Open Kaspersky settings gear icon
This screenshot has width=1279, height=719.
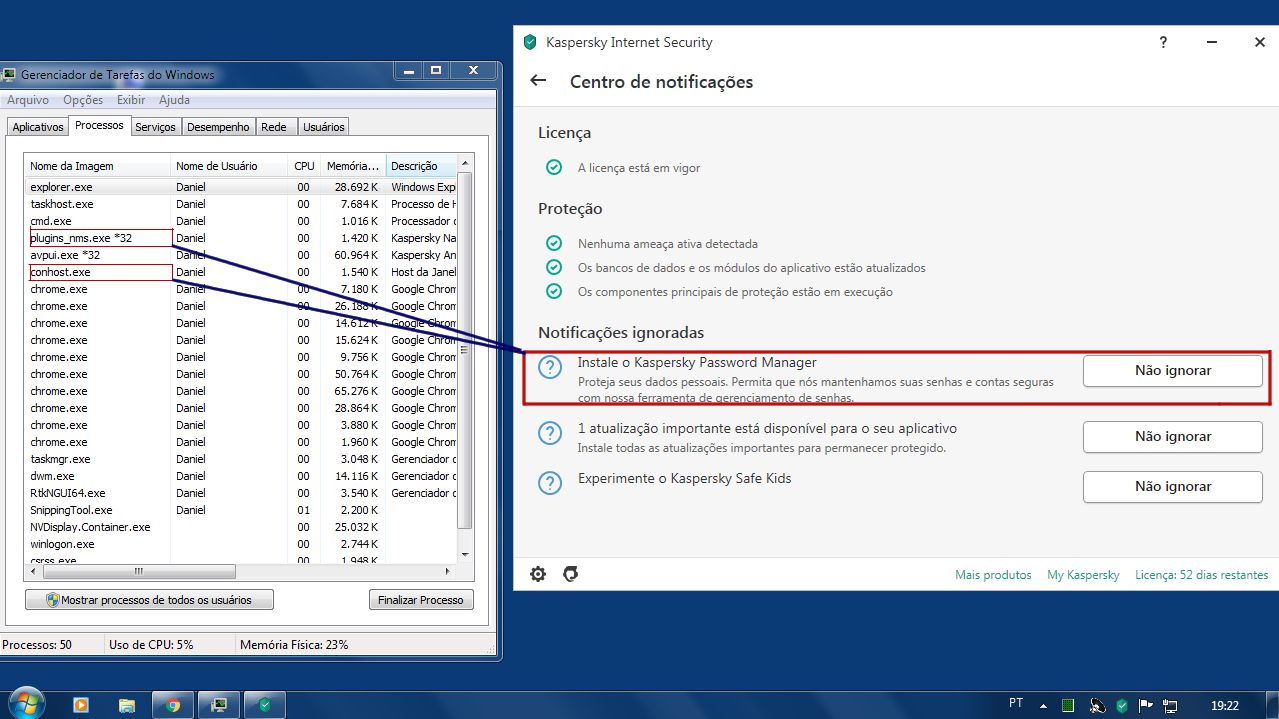[x=538, y=574]
